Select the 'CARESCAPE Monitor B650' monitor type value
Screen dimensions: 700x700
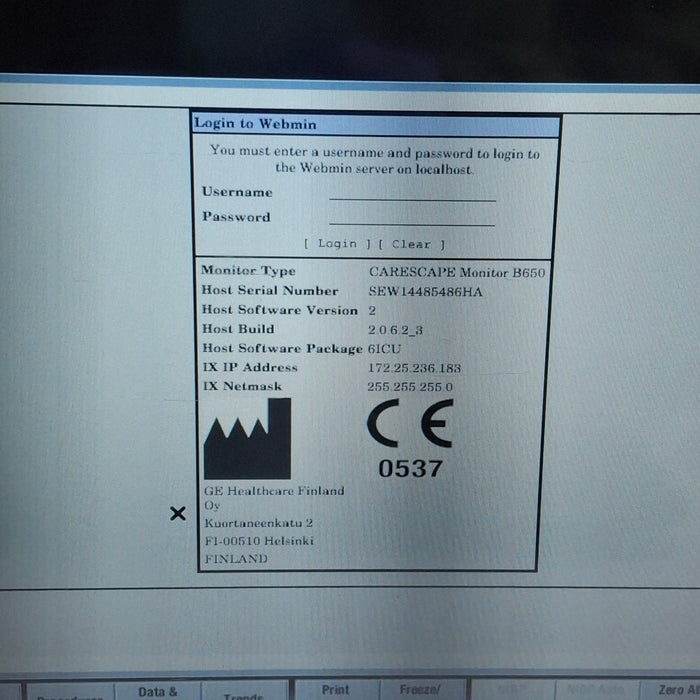[457, 272]
